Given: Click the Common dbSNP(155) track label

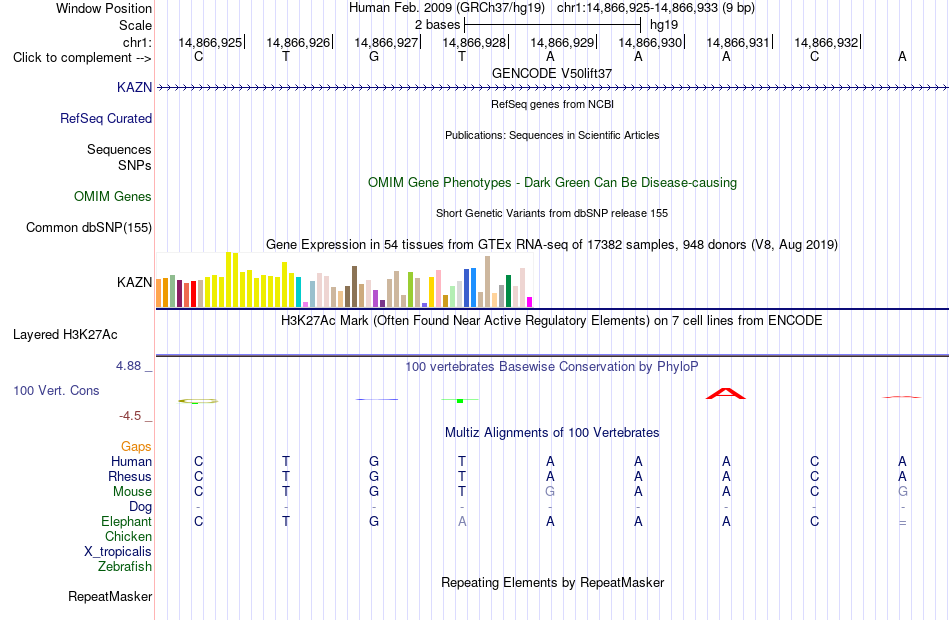Looking at the screenshot, I should tap(89, 227).
